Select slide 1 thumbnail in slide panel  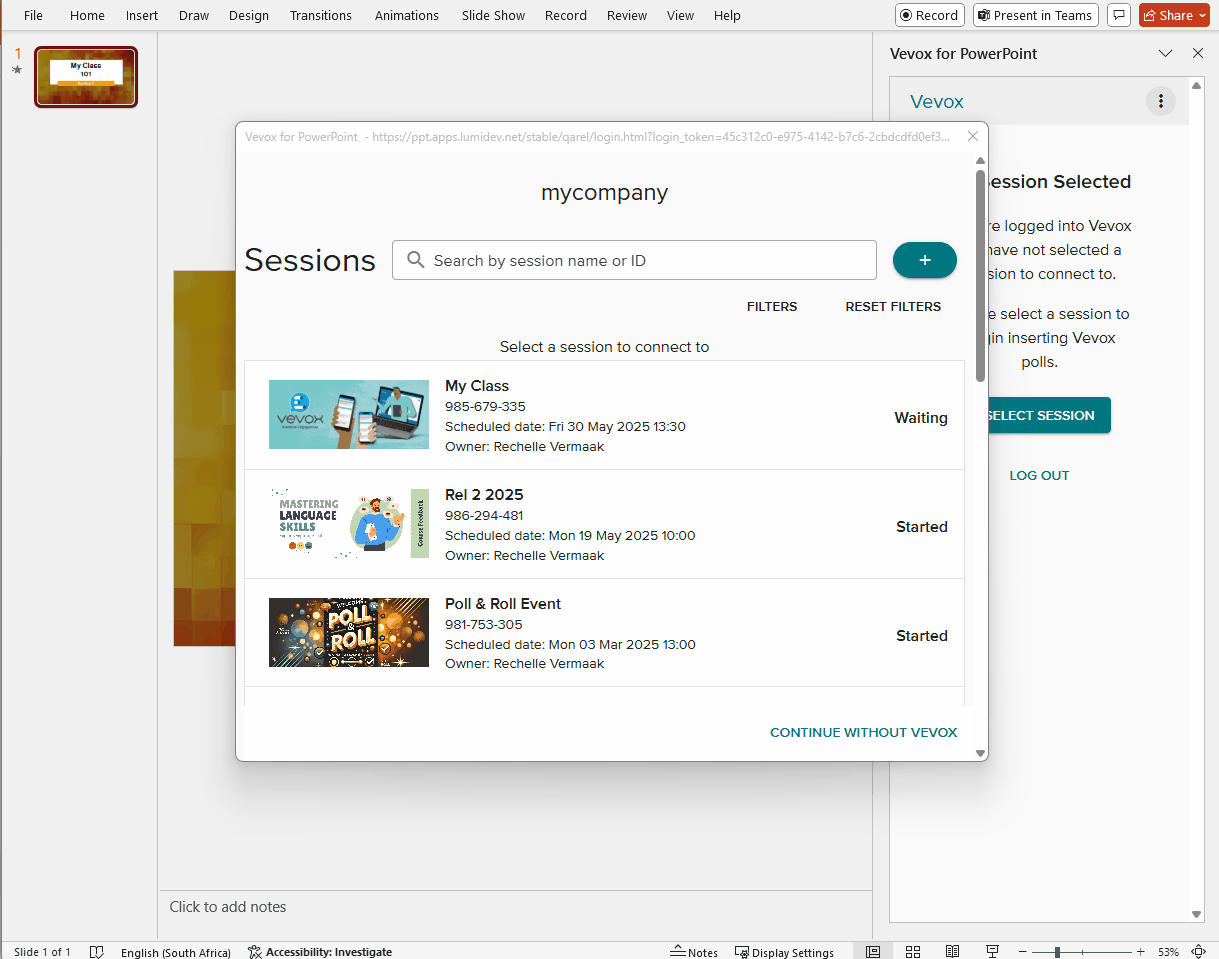point(86,77)
